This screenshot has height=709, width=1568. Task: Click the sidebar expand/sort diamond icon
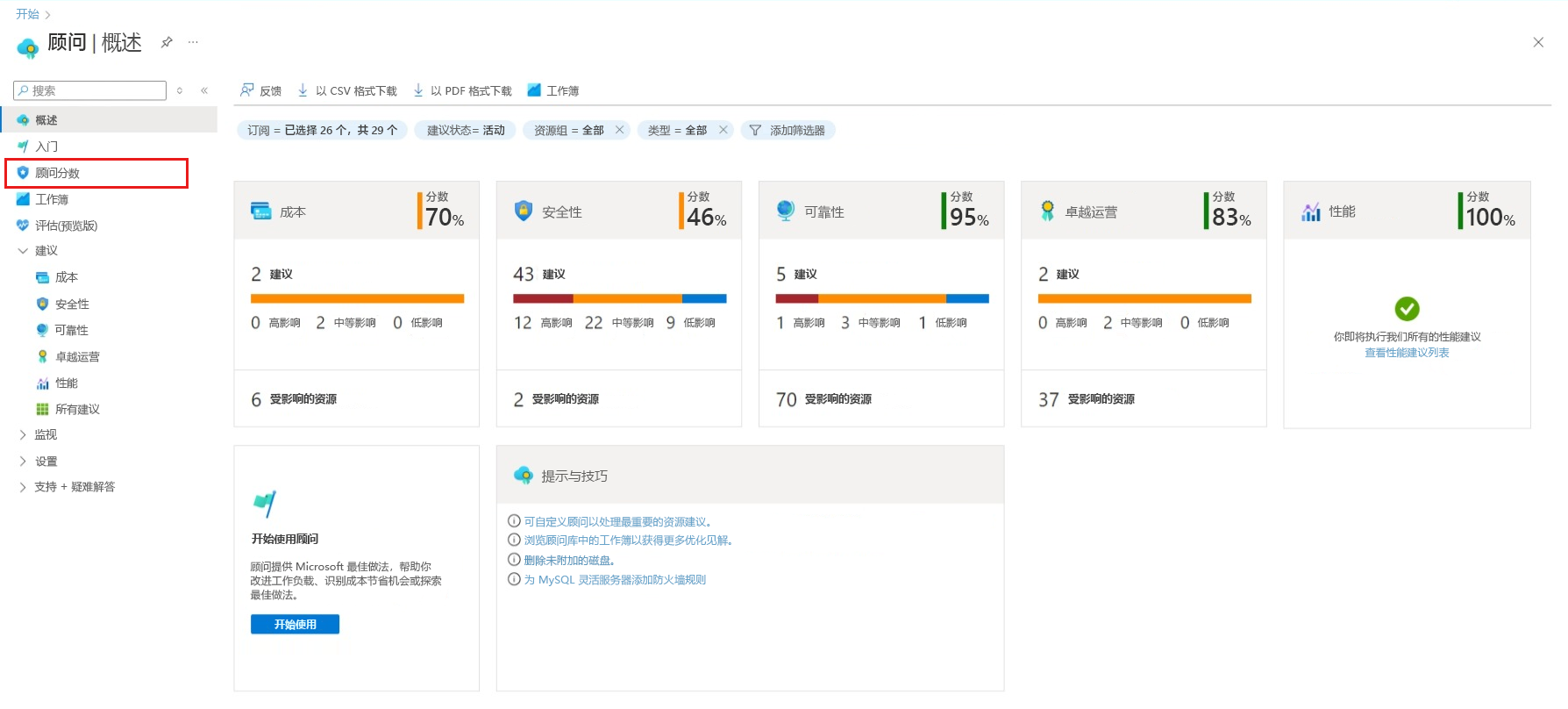[180, 90]
